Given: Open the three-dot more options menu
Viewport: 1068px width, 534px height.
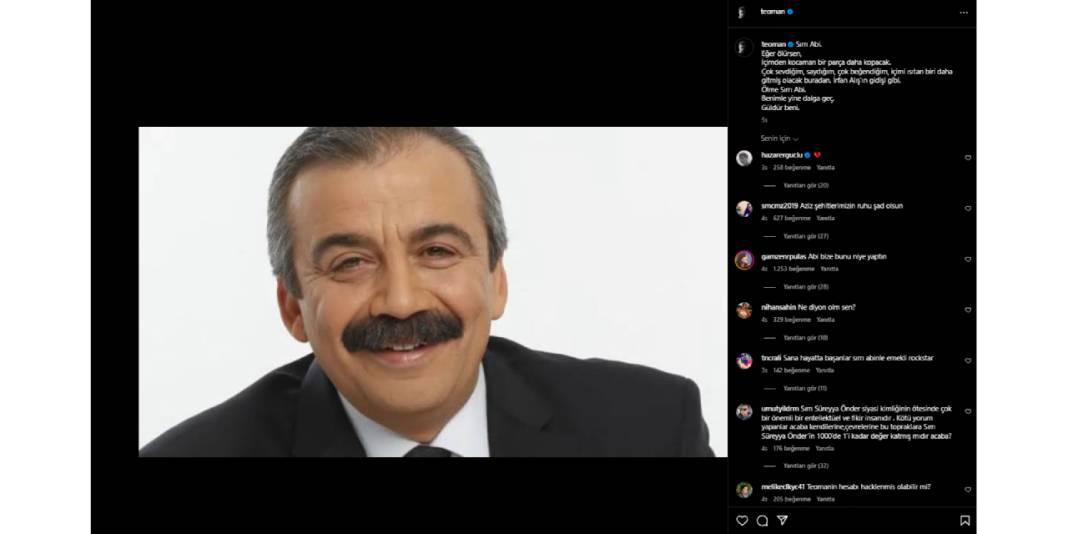Looking at the screenshot, I should (x=963, y=12).
